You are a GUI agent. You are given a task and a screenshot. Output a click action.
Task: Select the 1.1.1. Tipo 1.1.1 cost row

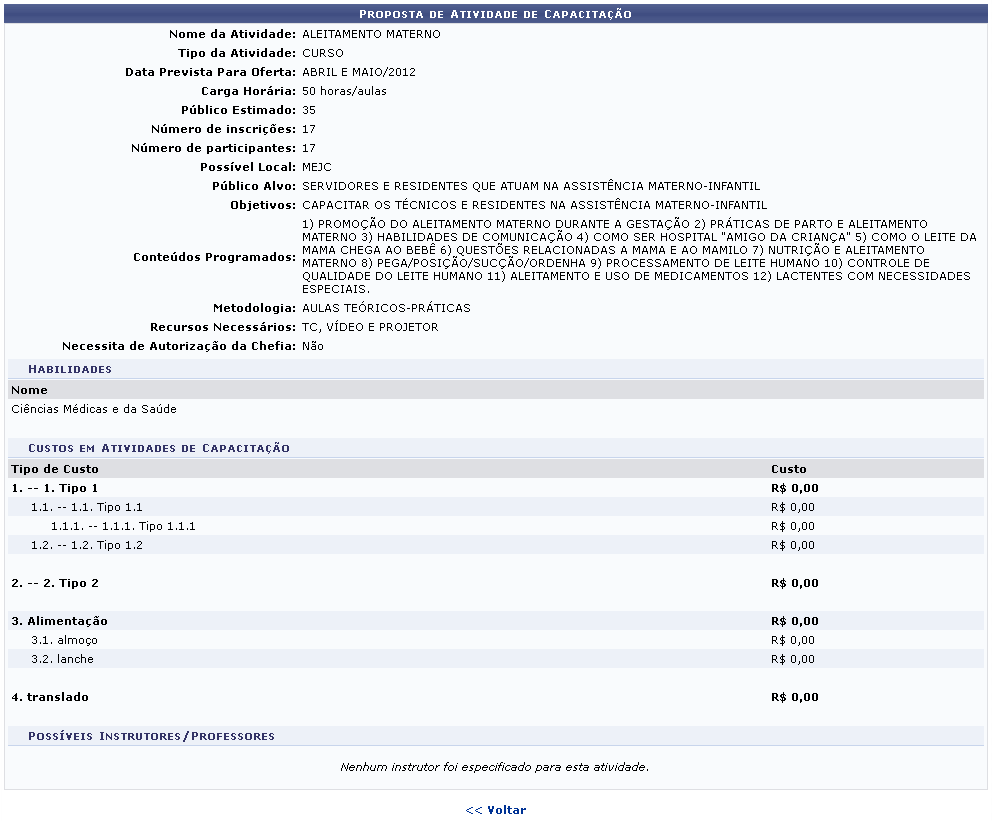click(x=123, y=526)
